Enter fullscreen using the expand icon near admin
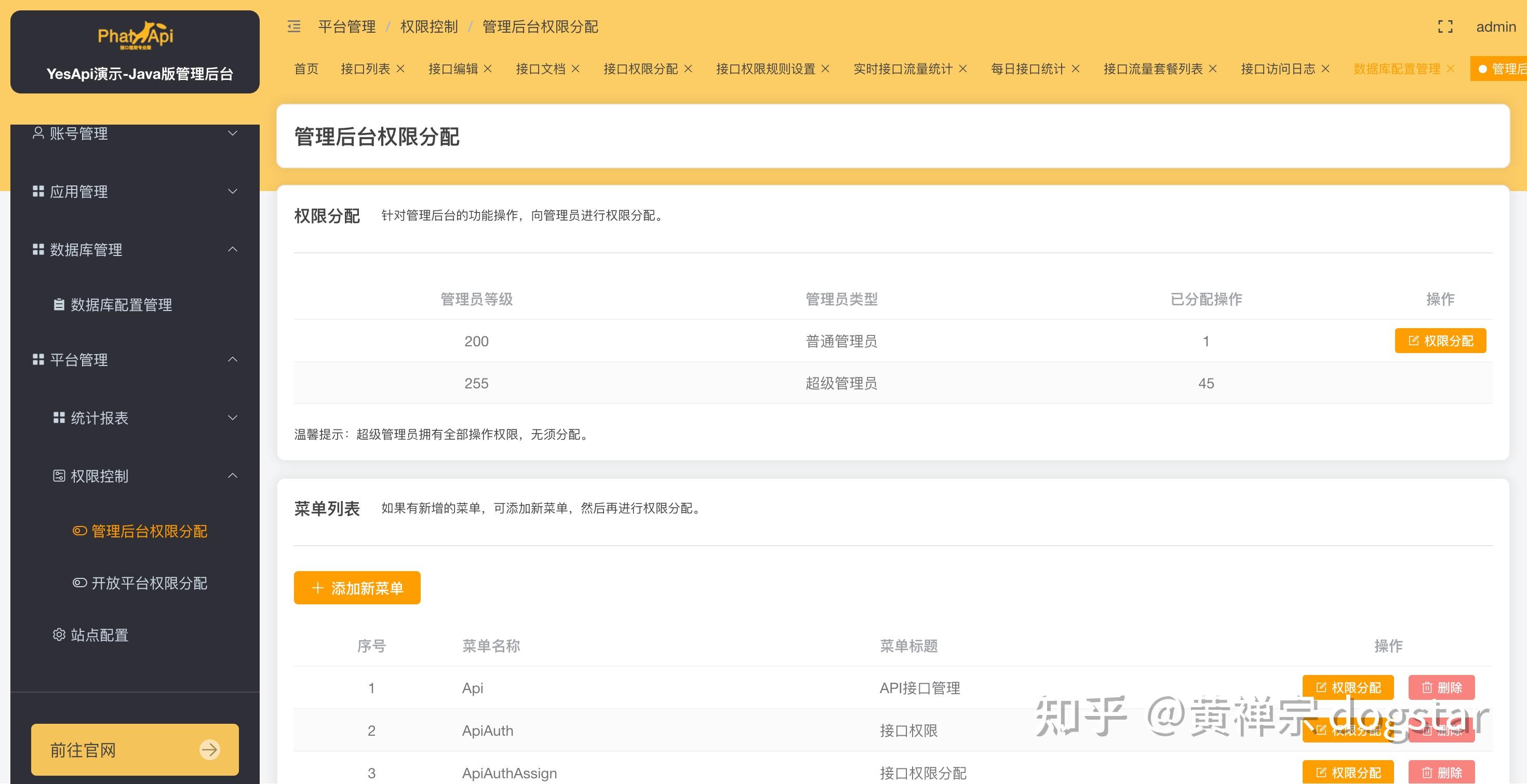Image resolution: width=1527 pixels, height=784 pixels. coord(1444,26)
